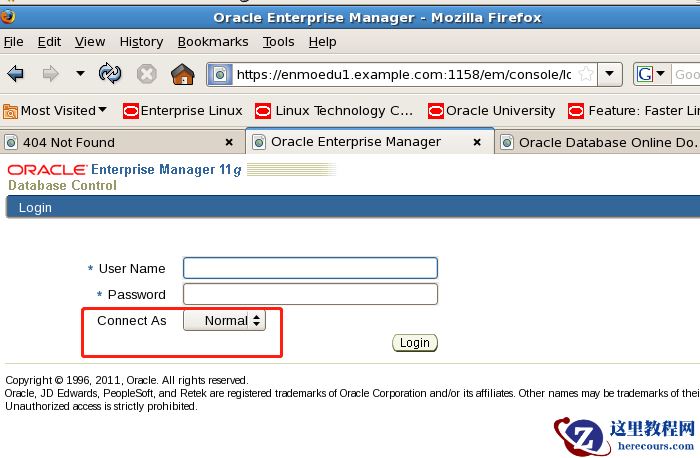Click the site identity icon in address bar
The height and width of the screenshot is (458, 700).
220,75
